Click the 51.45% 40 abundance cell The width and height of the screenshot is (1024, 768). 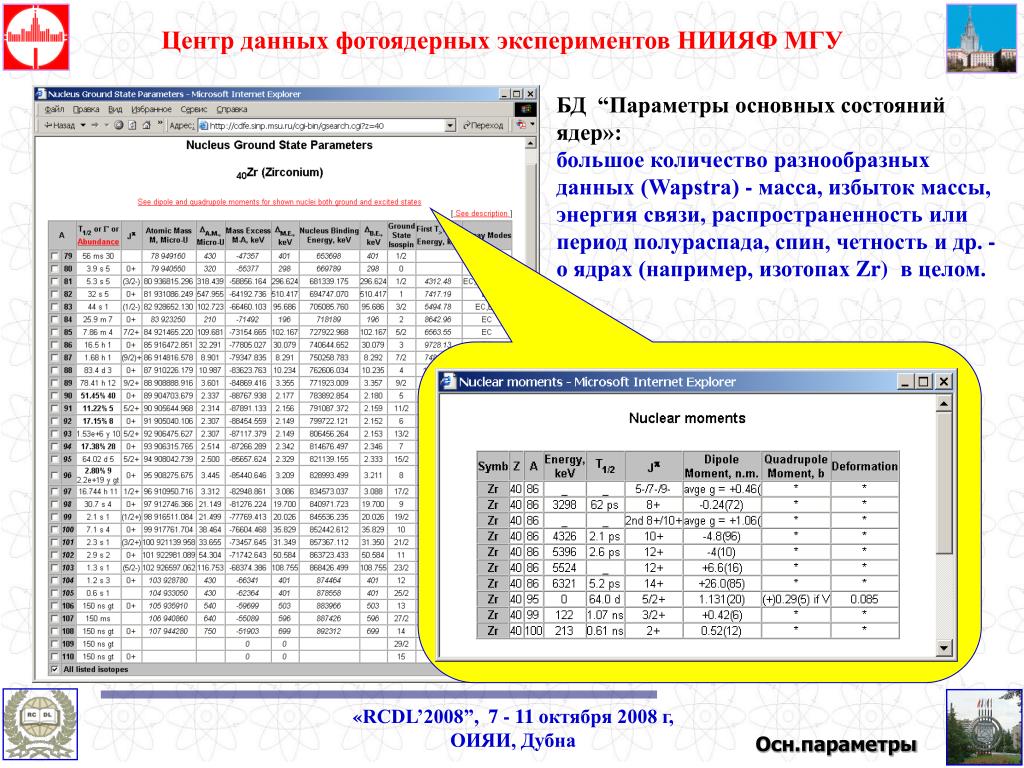[98, 396]
